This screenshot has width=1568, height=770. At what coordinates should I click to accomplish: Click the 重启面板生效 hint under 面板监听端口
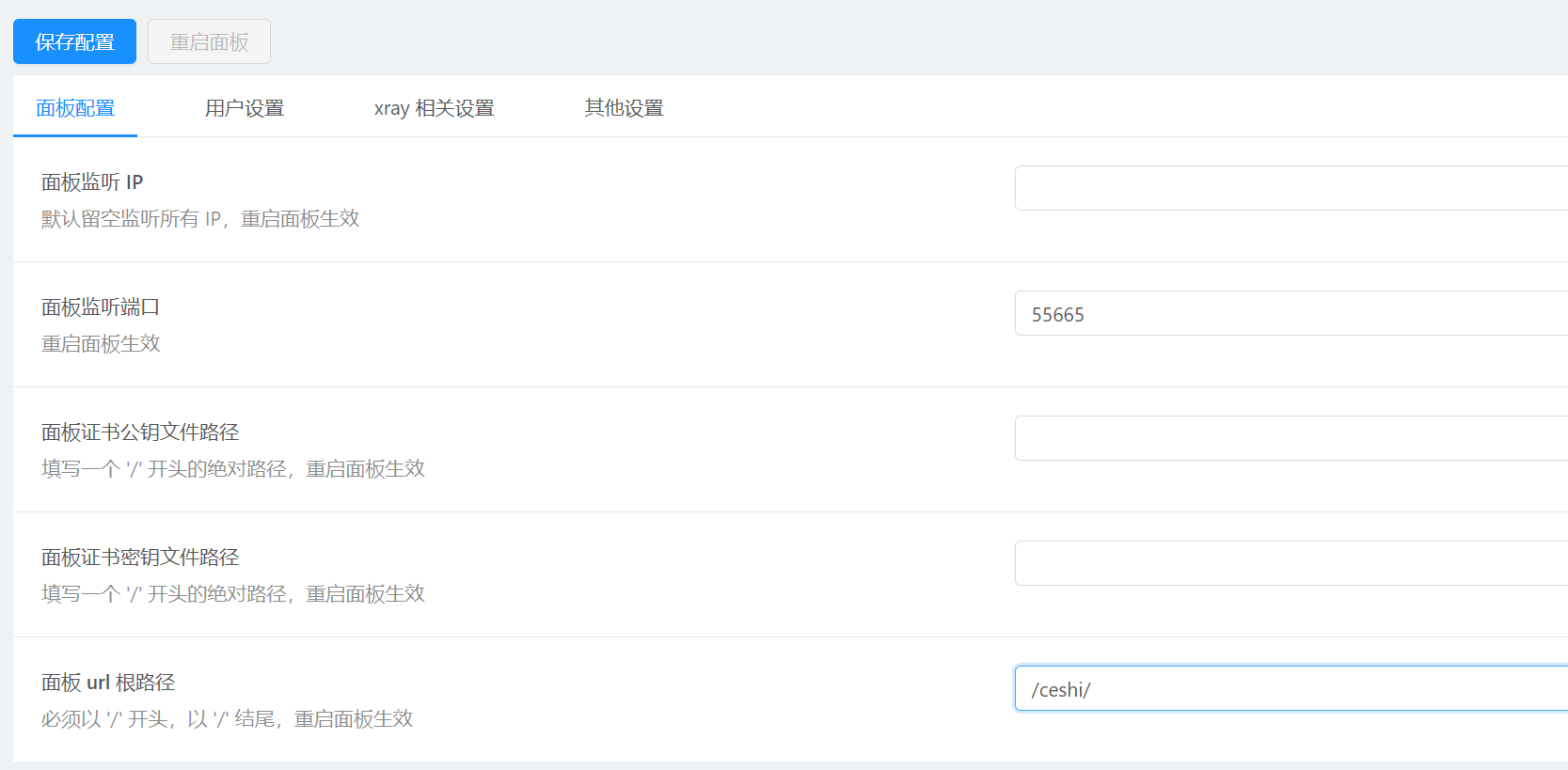pyautogui.click(x=101, y=344)
